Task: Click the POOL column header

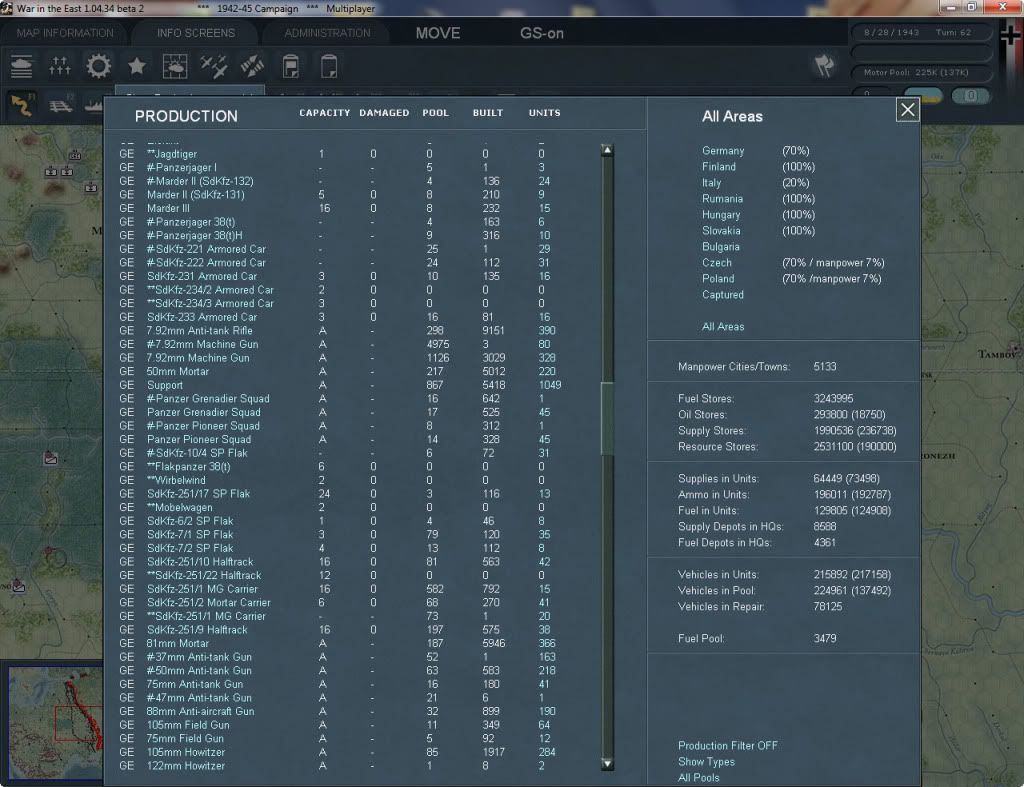Action: click(x=435, y=113)
